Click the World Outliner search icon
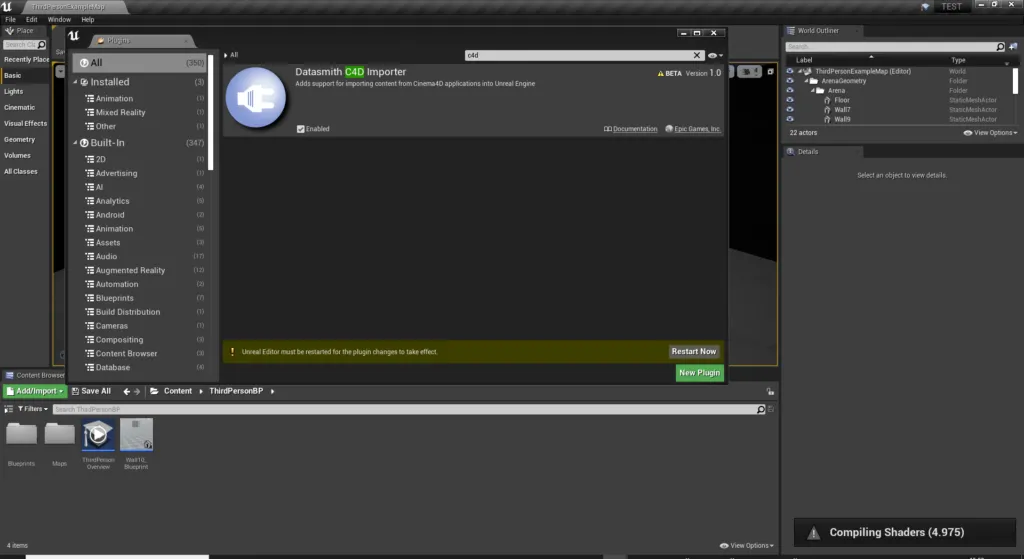1024x559 pixels. [x=1000, y=47]
